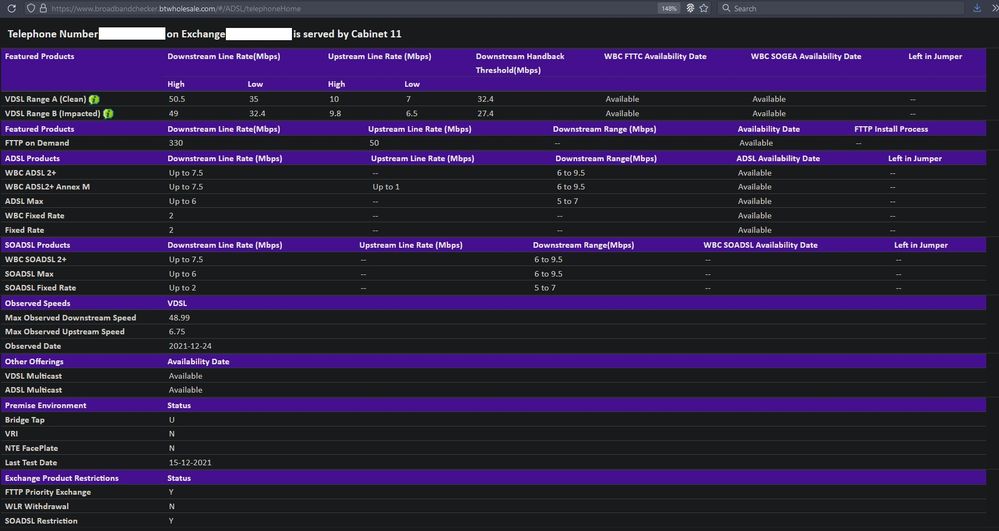
Task: Reset zoom using the 148% badge
Action: [x=668, y=8]
